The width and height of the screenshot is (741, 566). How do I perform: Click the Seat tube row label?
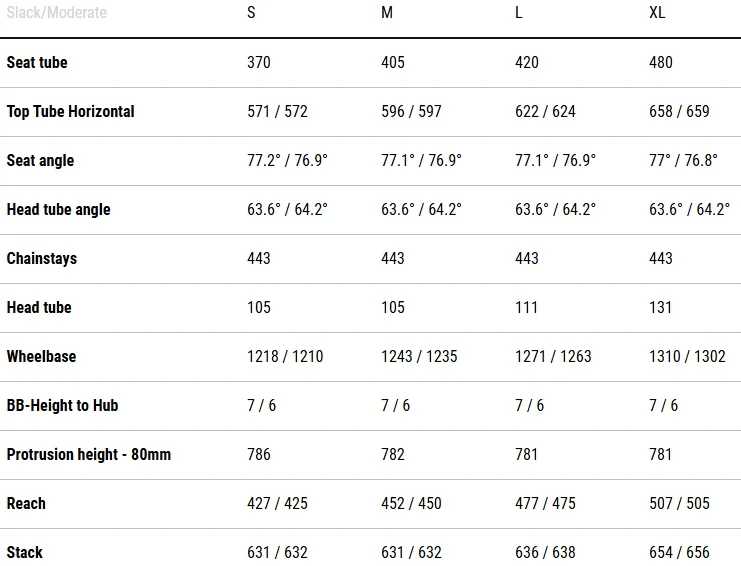pyautogui.click(x=37, y=62)
